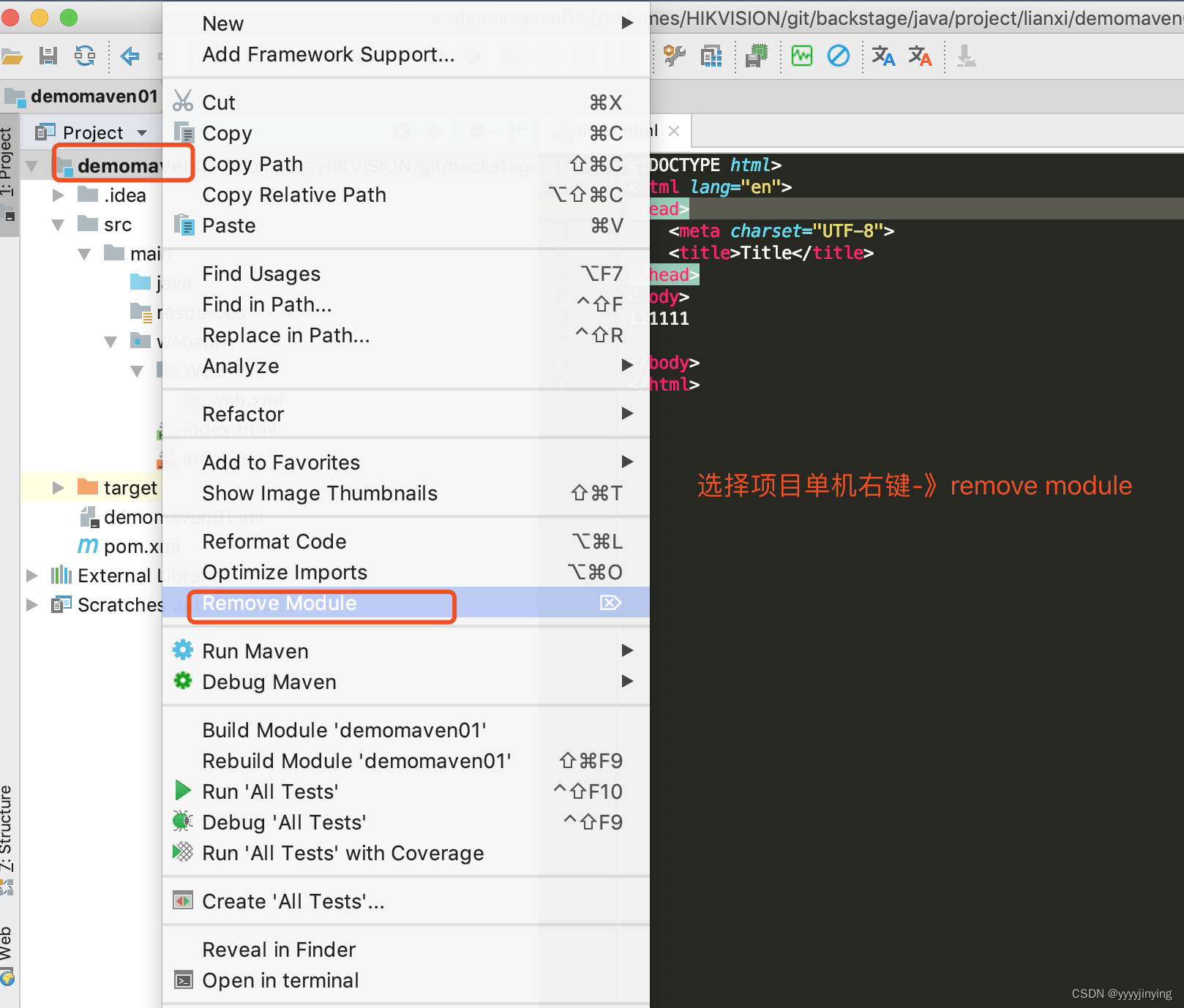The image size is (1184, 1008).
Task: Choose Find Usages
Action: tap(405, 274)
